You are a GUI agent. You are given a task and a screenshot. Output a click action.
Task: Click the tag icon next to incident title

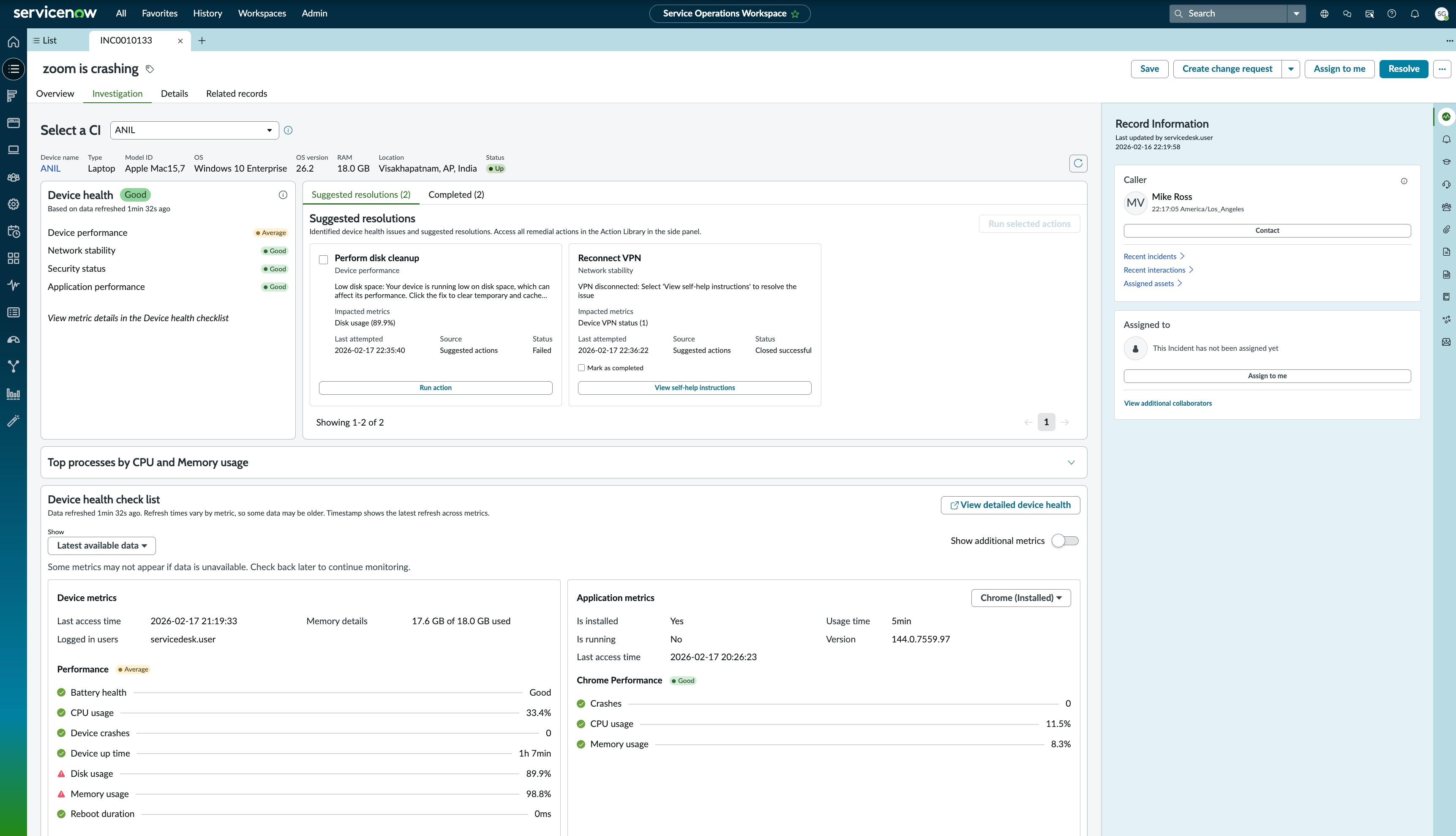point(150,69)
